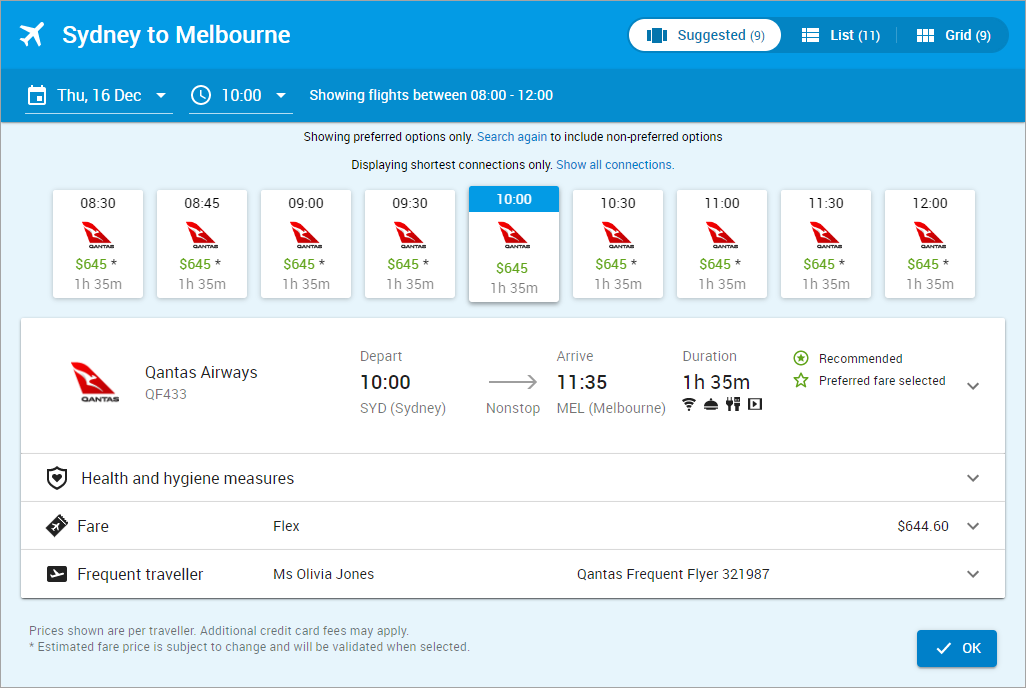Select the 08:30 flight card
This screenshot has width=1026, height=688.
[x=98, y=244]
